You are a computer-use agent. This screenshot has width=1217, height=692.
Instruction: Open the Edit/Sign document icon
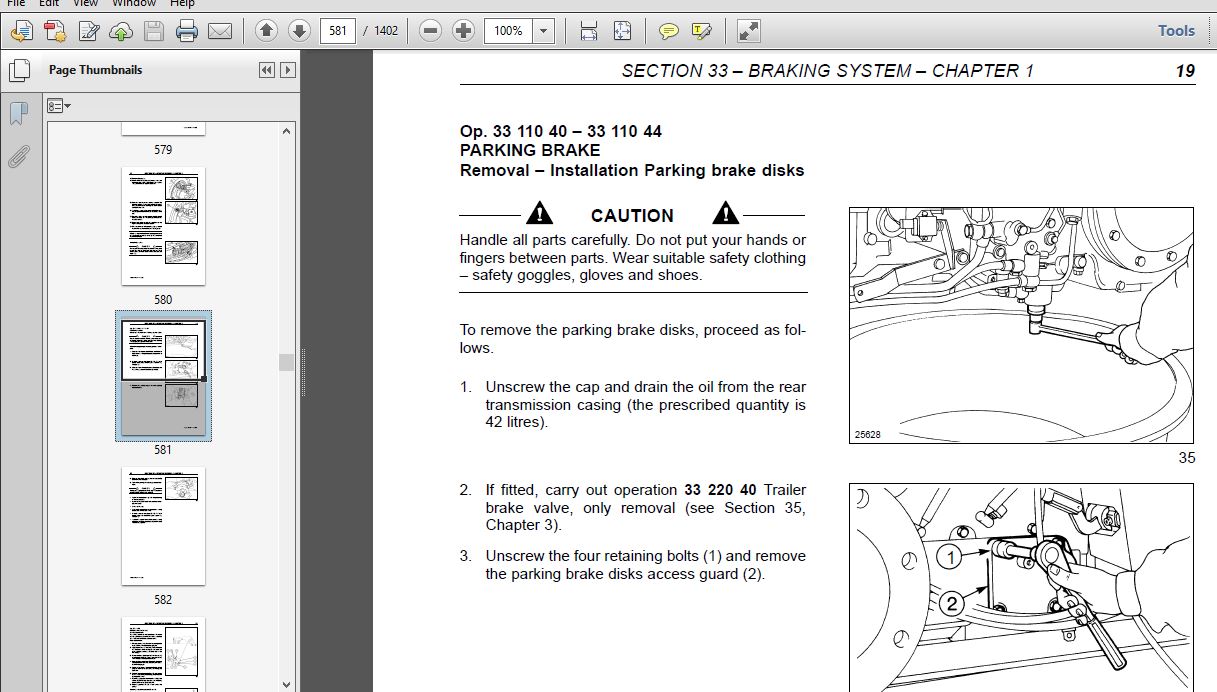[x=88, y=31]
